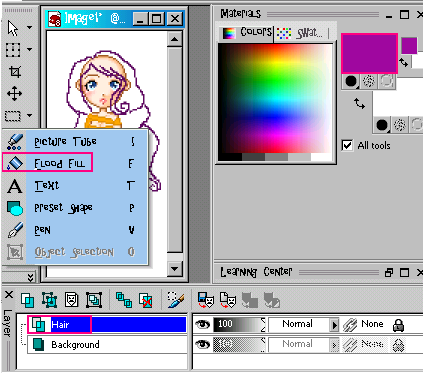Click the lock transparency icon on Hair layer
Screen dimensions: 425x373
click(x=398, y=324)
